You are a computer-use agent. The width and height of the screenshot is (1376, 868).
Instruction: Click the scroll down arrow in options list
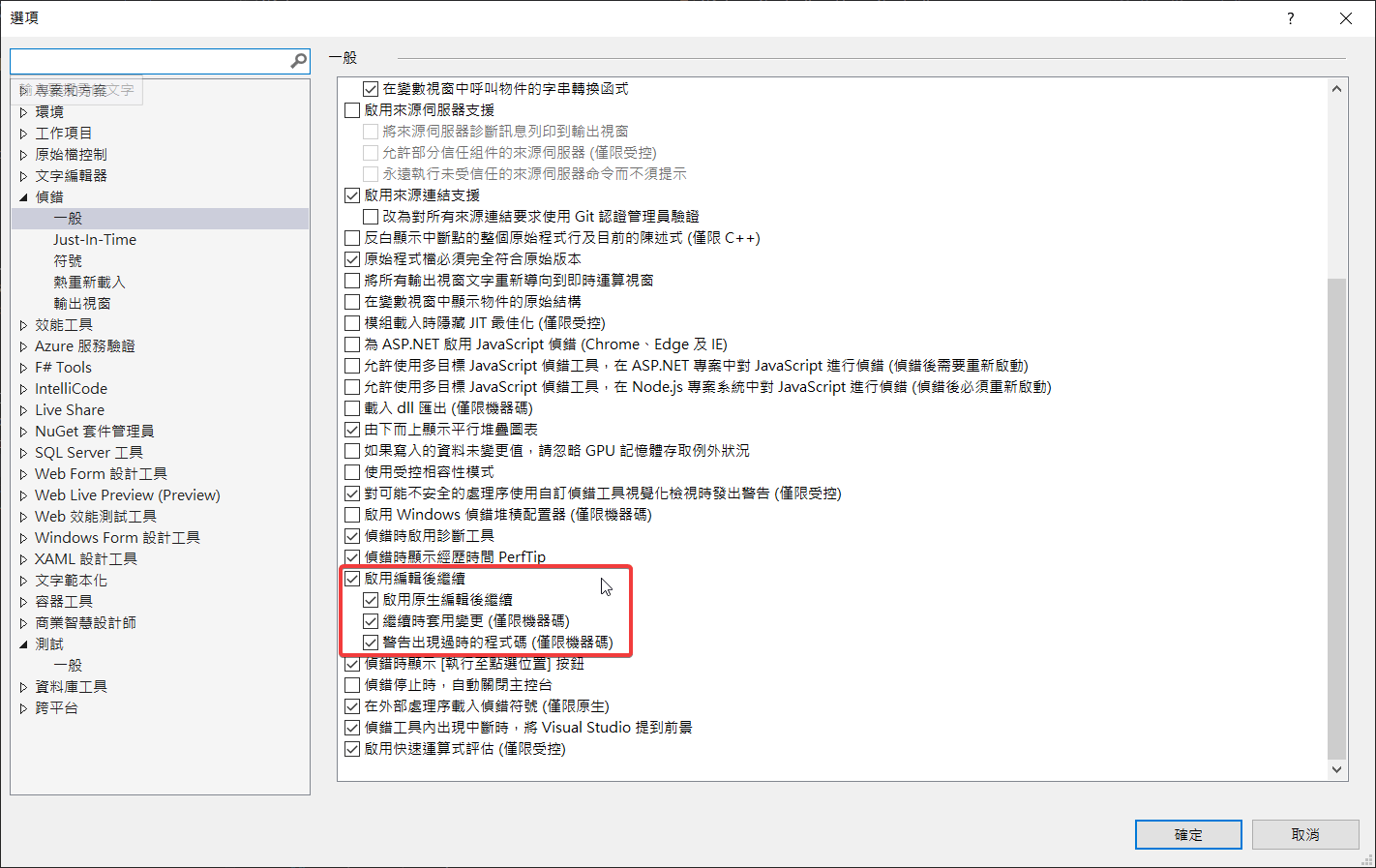(x=1336, y=770)
